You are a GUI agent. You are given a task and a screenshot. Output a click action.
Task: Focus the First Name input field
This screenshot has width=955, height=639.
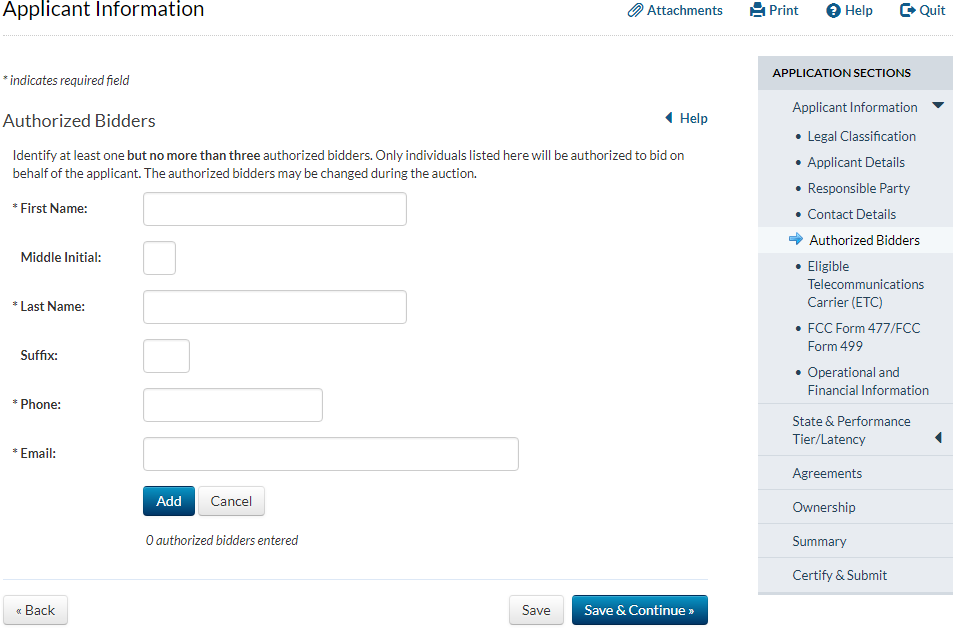[x=275, y=209]
